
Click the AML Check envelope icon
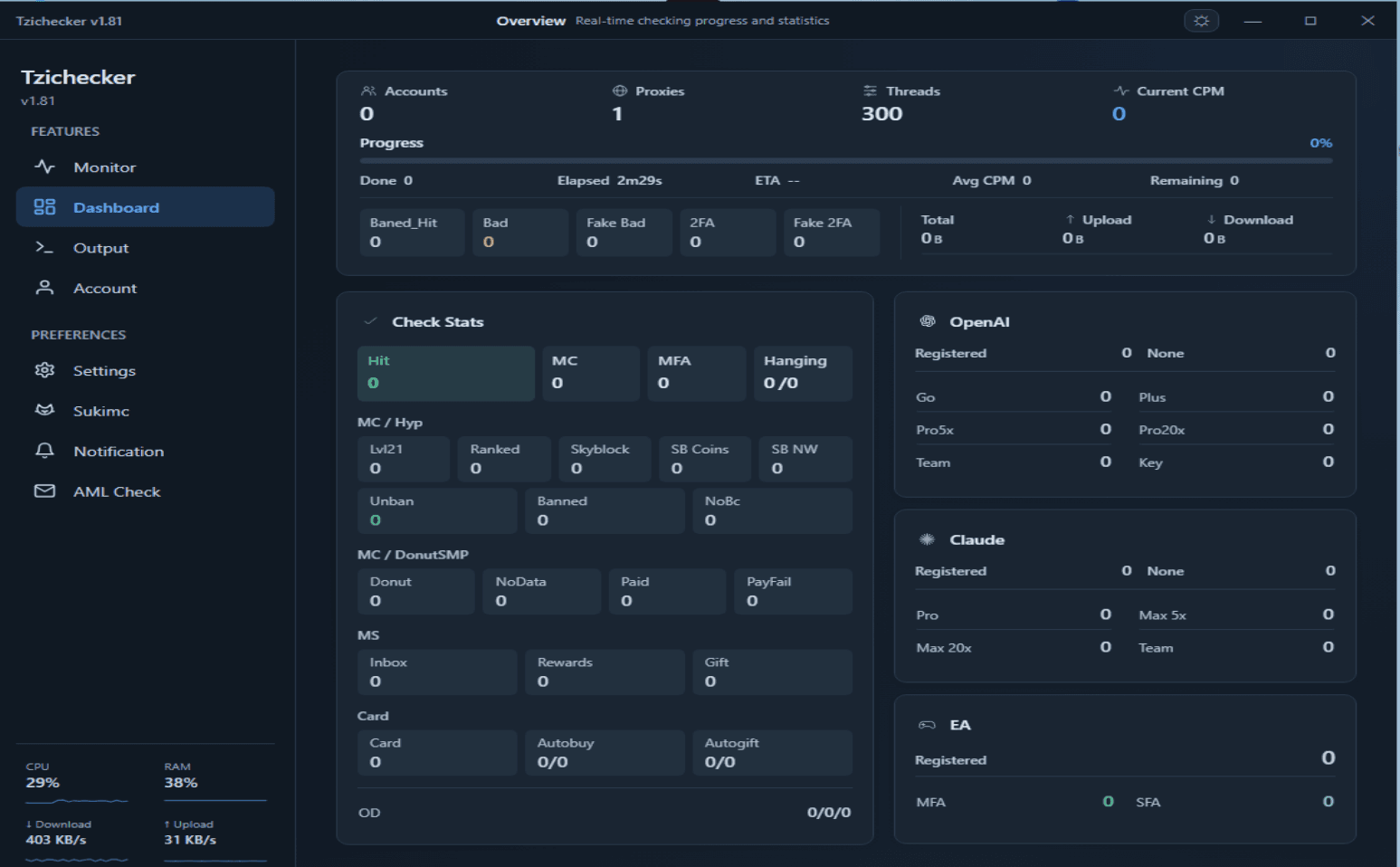pos(44,491)
